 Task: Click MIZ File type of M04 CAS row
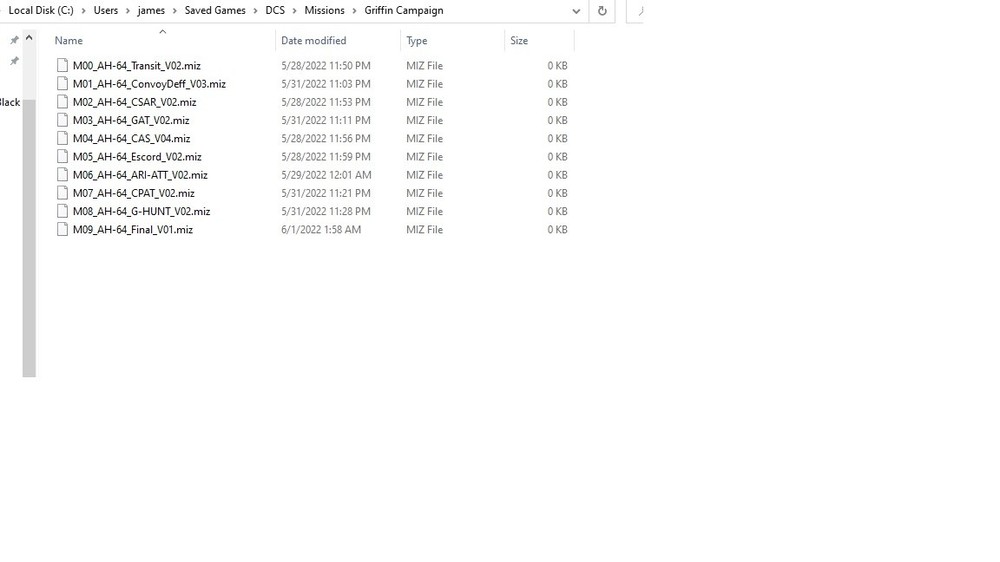click(424, 138)
